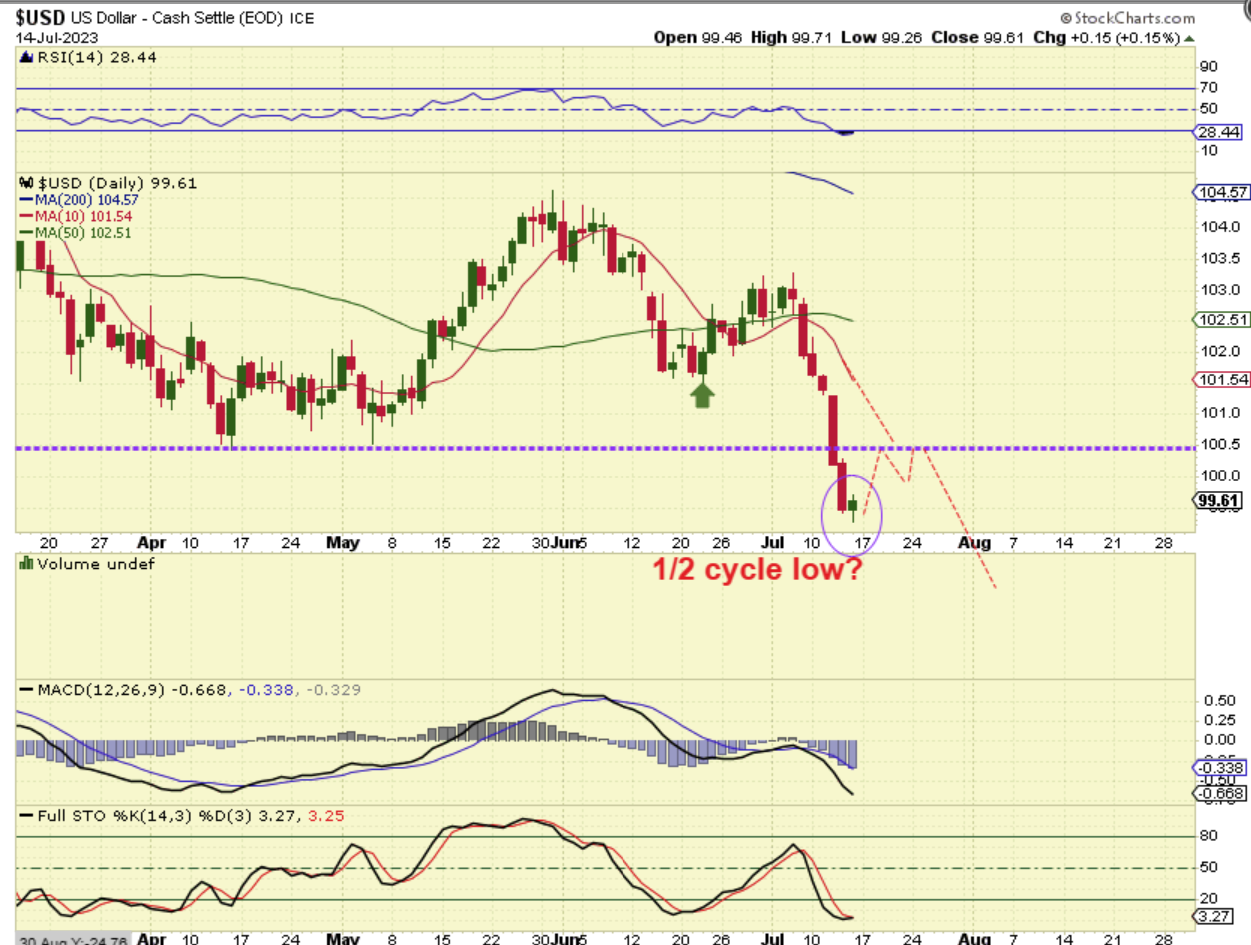Click the -0.338 signal tag on right axis

tap(1220, 768)
